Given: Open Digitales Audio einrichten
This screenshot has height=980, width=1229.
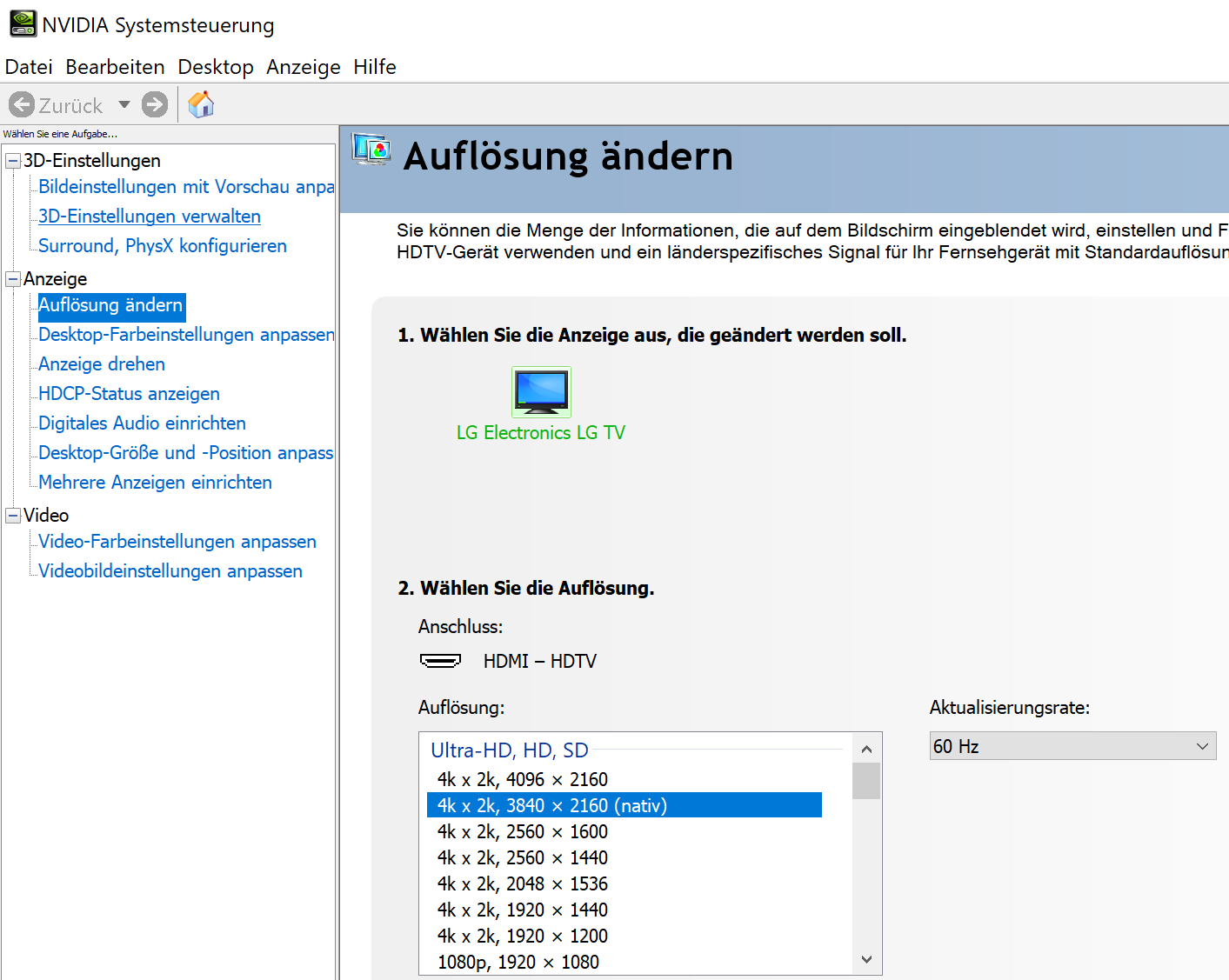Looking at the screenshot, I should (142, 423).
